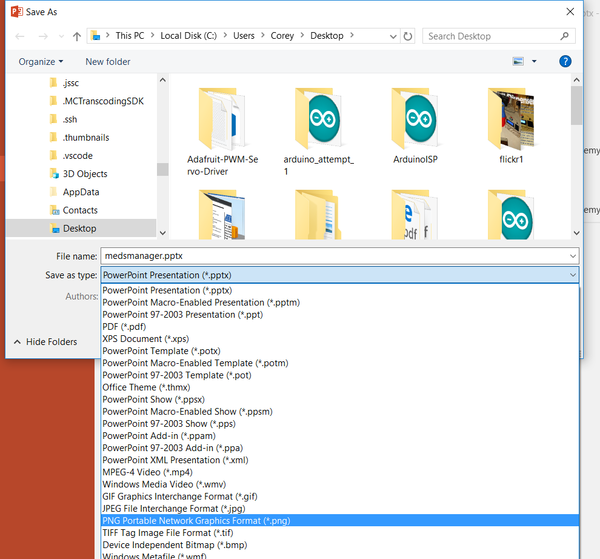The image size is (600, 559).
Task: Choose PowerPoint Show (*.ppsx) type
Action: (340, 399)
